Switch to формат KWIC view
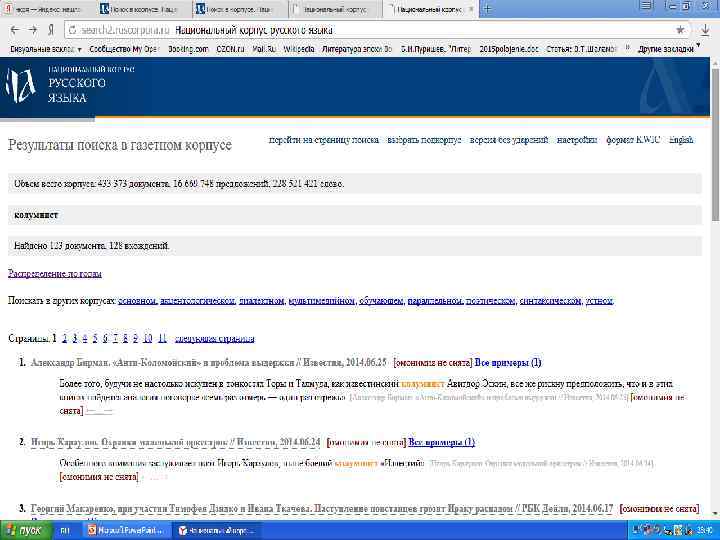720x540 pixels. [x=633, y=140]
